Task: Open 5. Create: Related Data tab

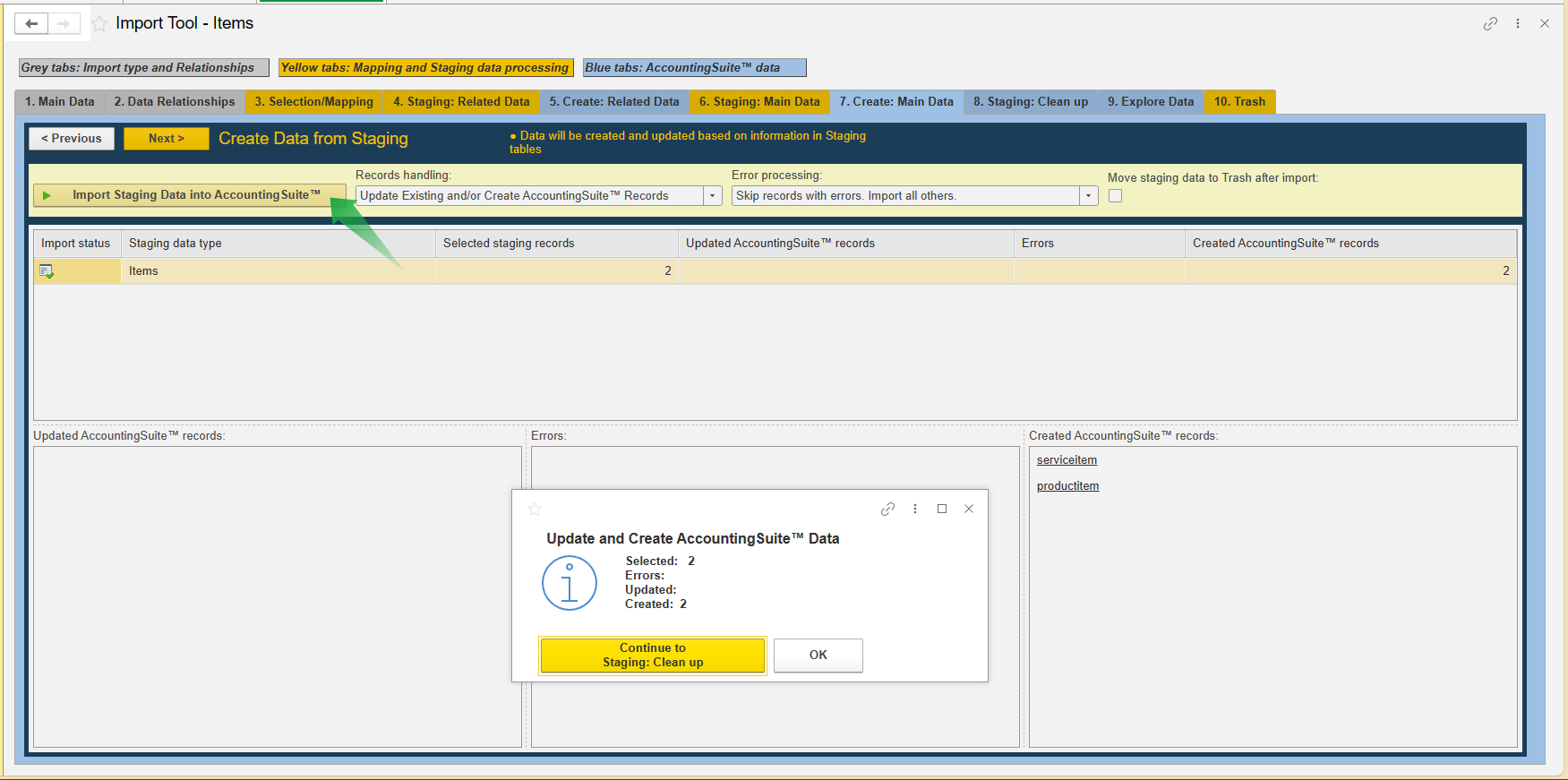Action: pos(614,102)
